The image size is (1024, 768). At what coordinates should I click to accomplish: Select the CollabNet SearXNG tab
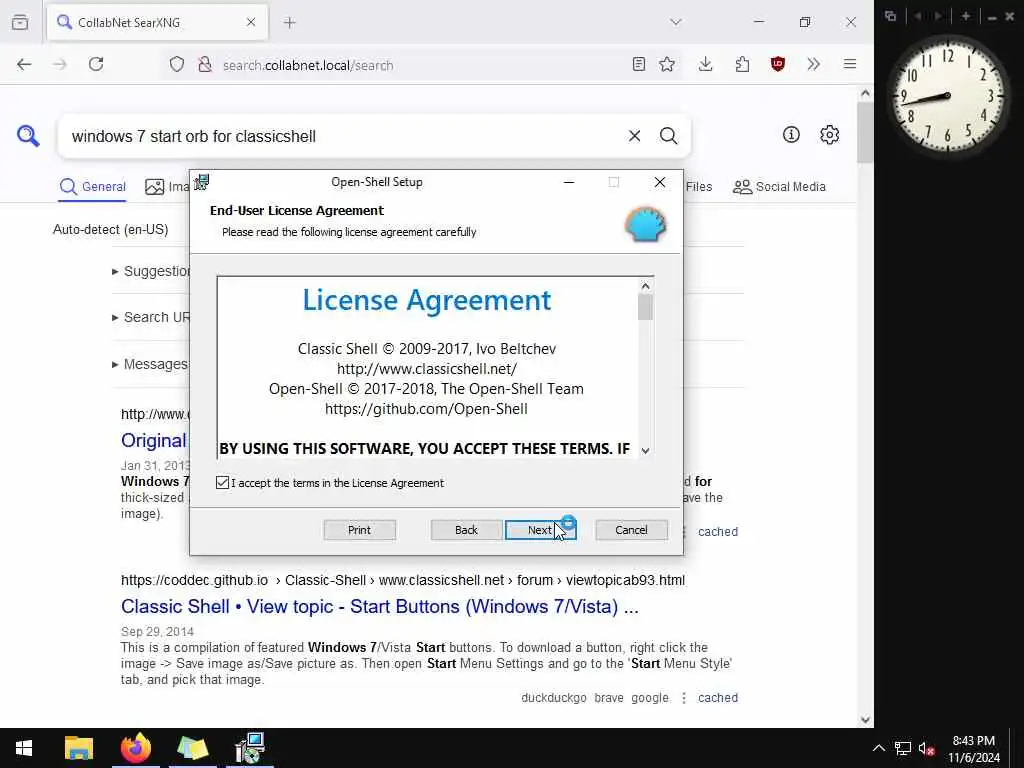[x=157, y=23]
